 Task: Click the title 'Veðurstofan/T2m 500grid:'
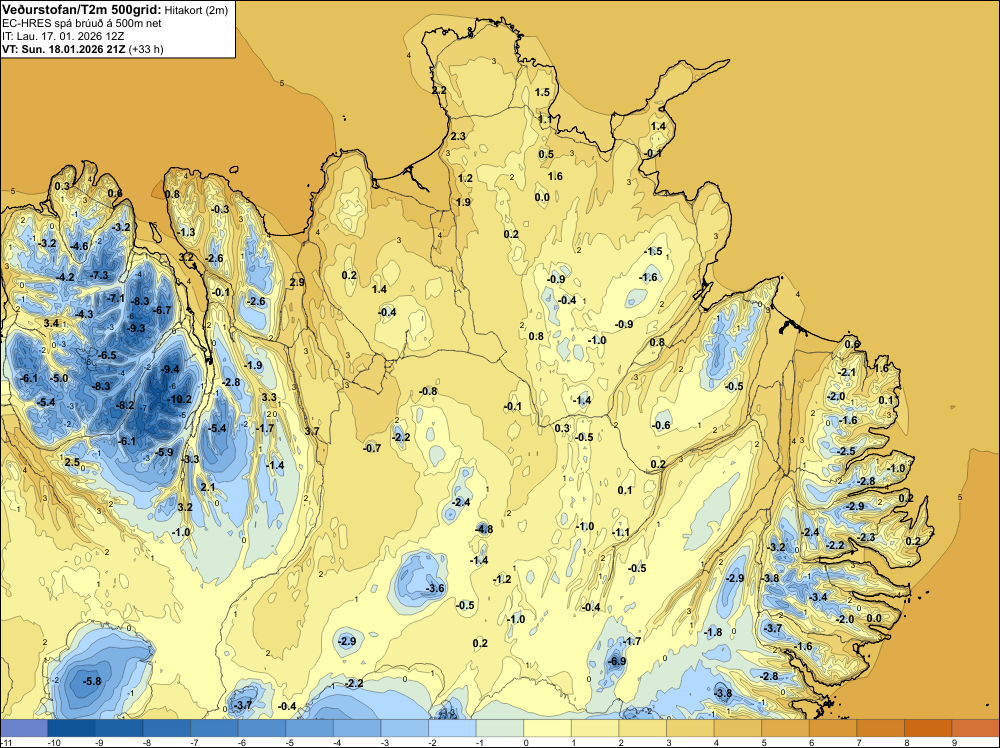82,10
